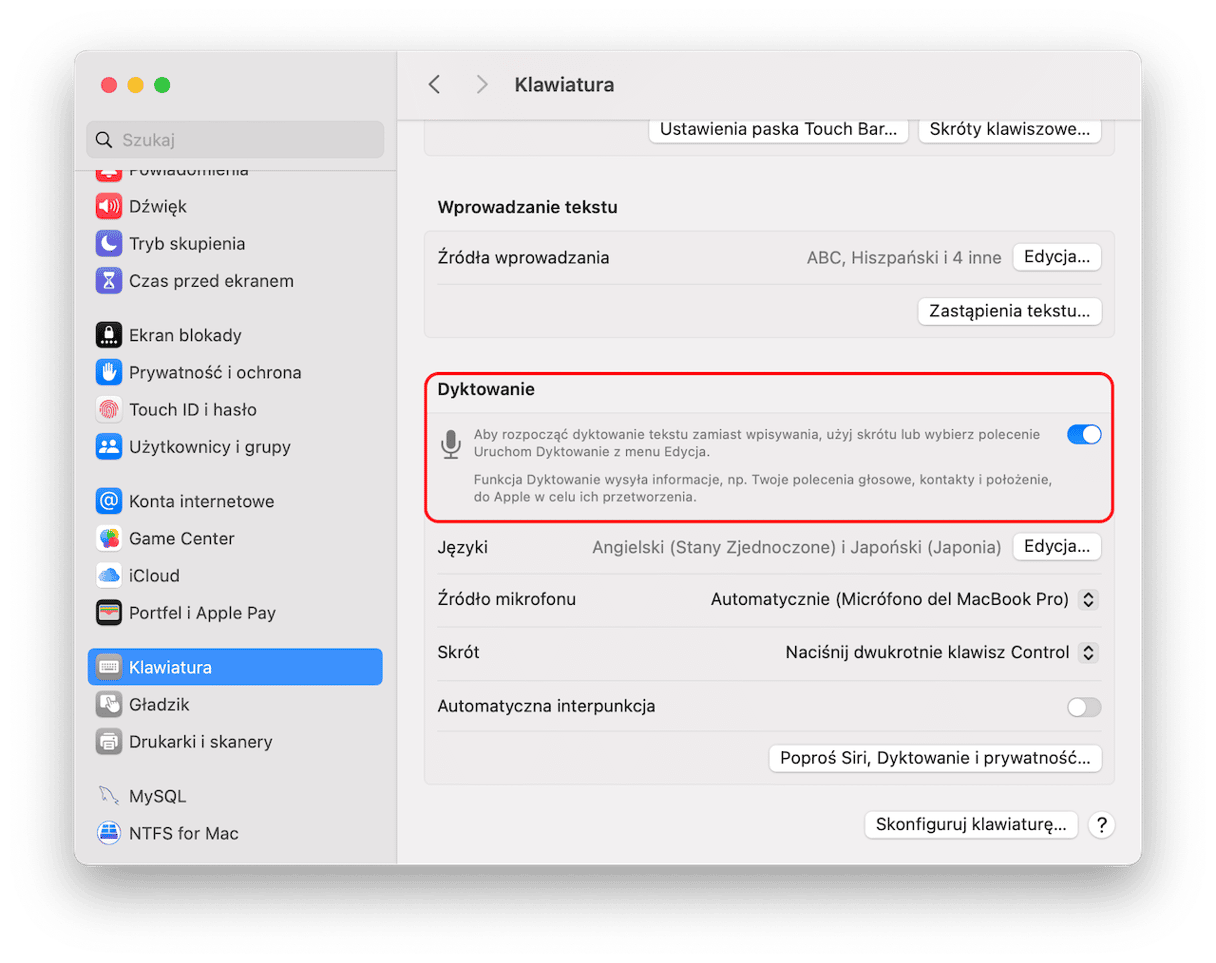The height and width of the screenshot is (963, 1216).
Task: Click the Touch ID i hasło fingerprint icon
Action: (x=108, y=409)
